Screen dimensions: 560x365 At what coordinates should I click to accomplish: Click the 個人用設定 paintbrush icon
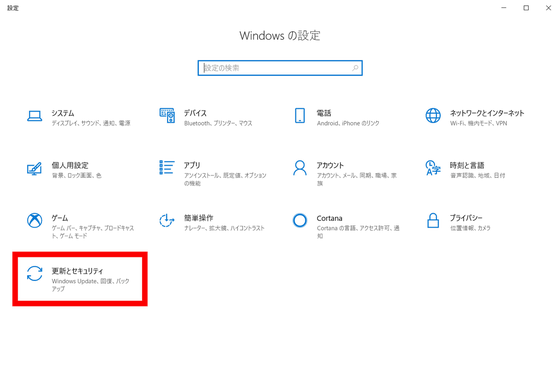tap(34, 168)
